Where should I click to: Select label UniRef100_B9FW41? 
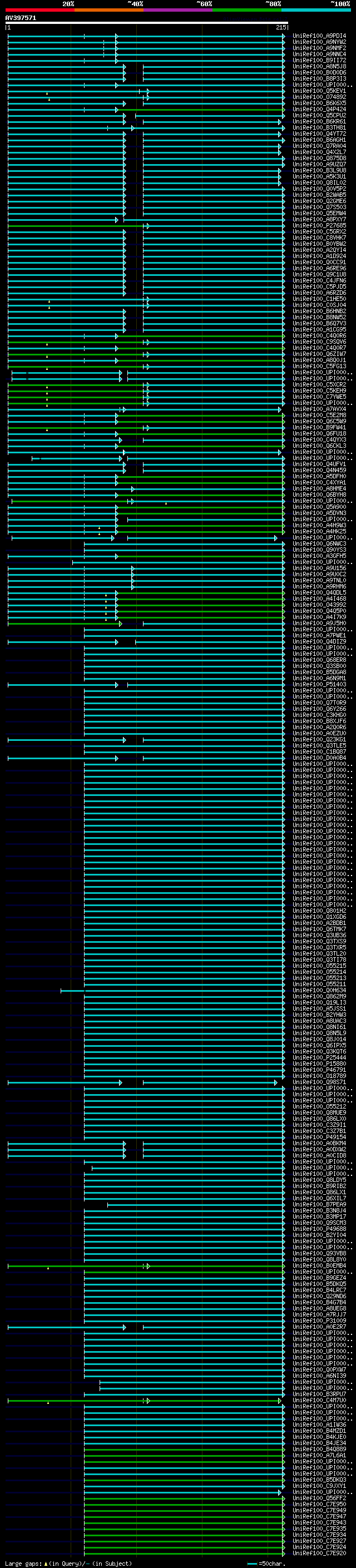click(319, 427)
